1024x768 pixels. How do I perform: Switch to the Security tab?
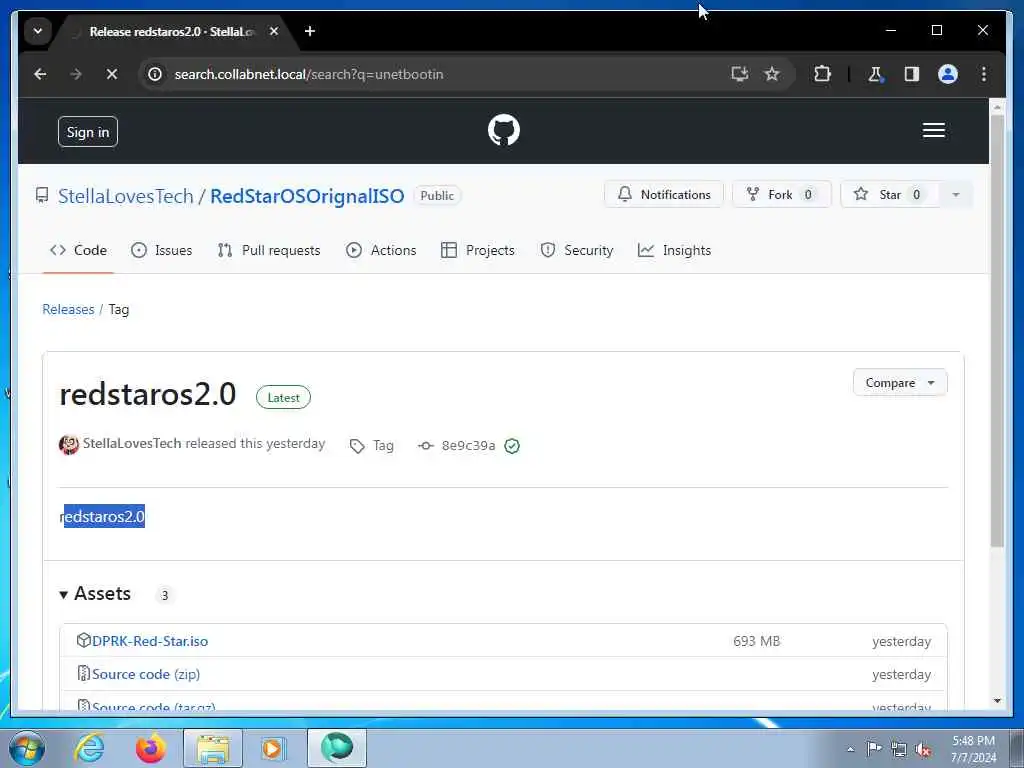[577, 250]
